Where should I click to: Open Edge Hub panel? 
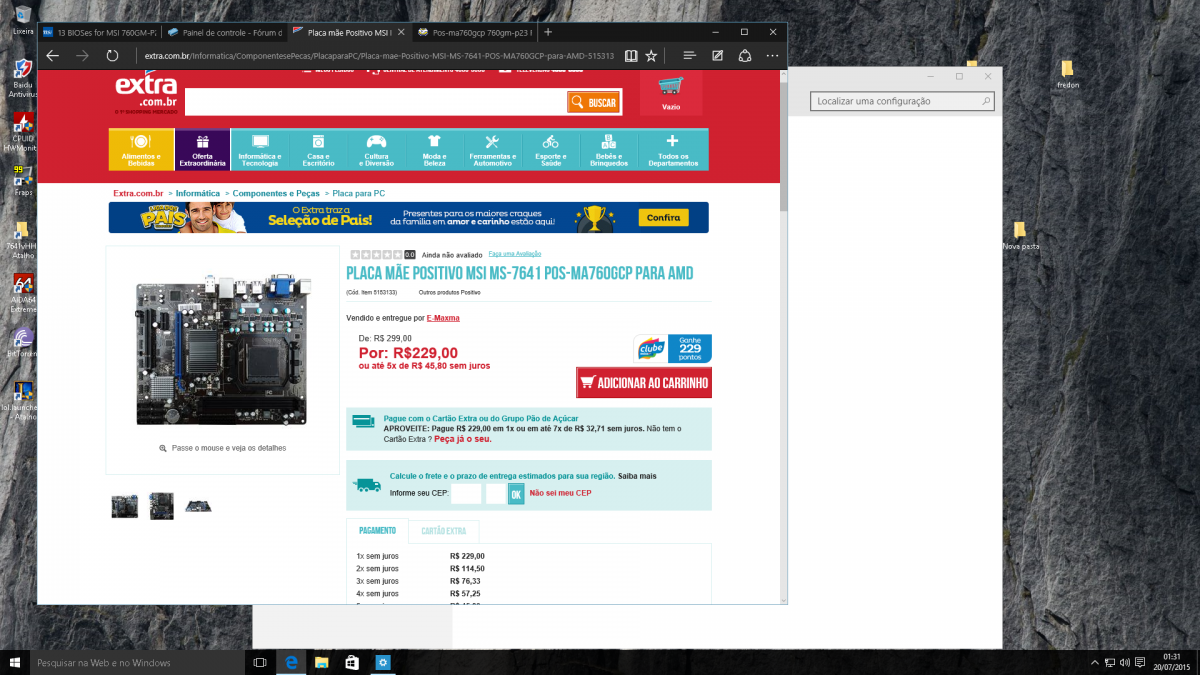pyautogui.click(x=689, y=56)
